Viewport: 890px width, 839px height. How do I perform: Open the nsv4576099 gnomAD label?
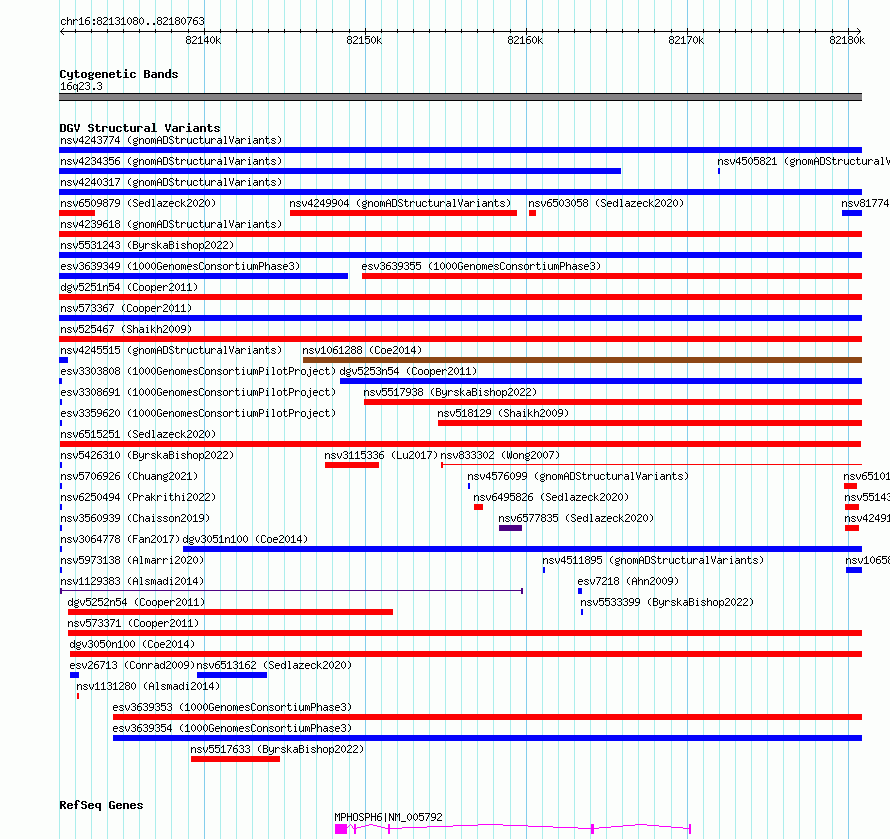[x=578, y=476]
